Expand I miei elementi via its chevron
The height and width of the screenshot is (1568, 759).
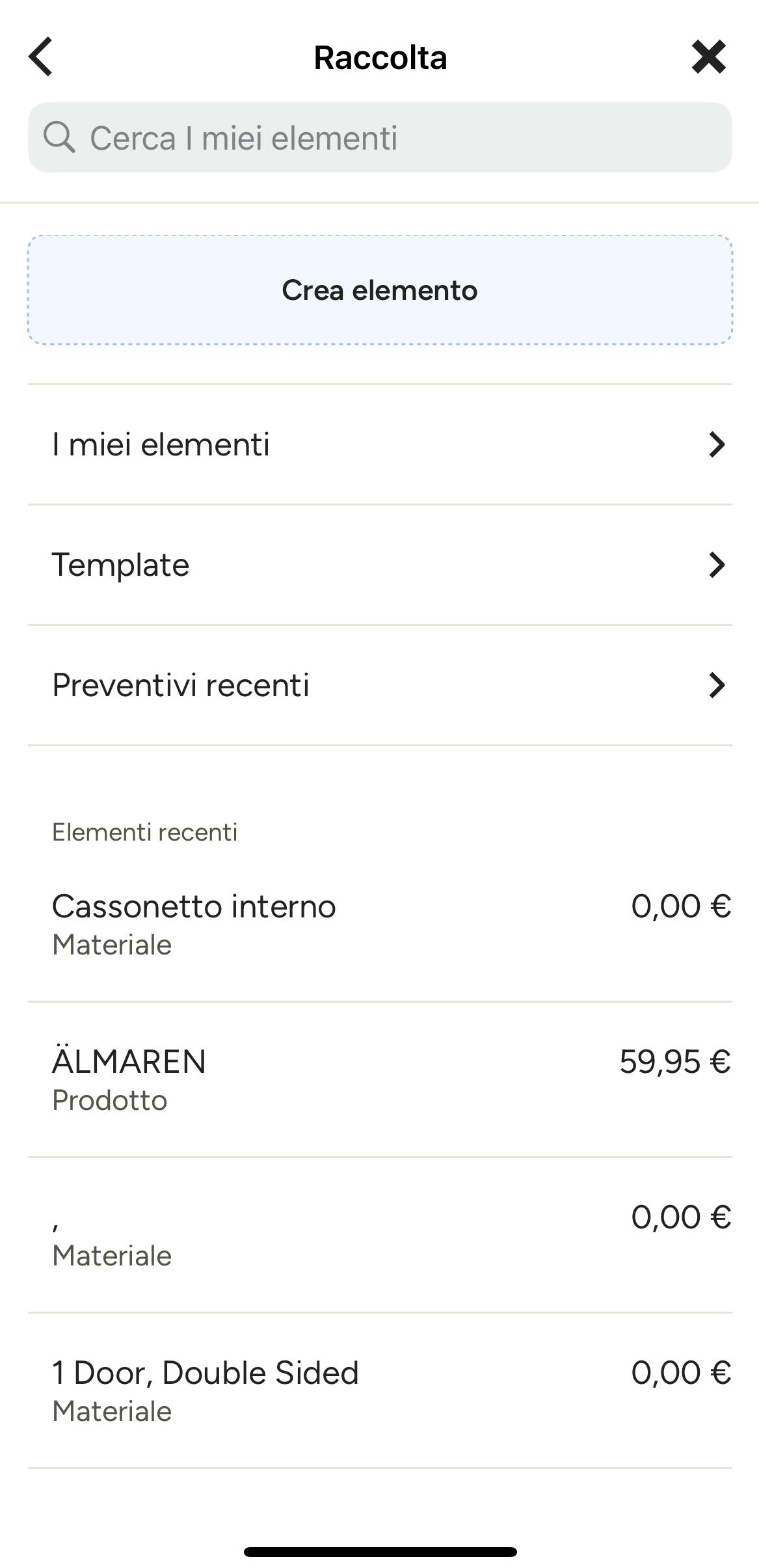[x=716, y=444]
